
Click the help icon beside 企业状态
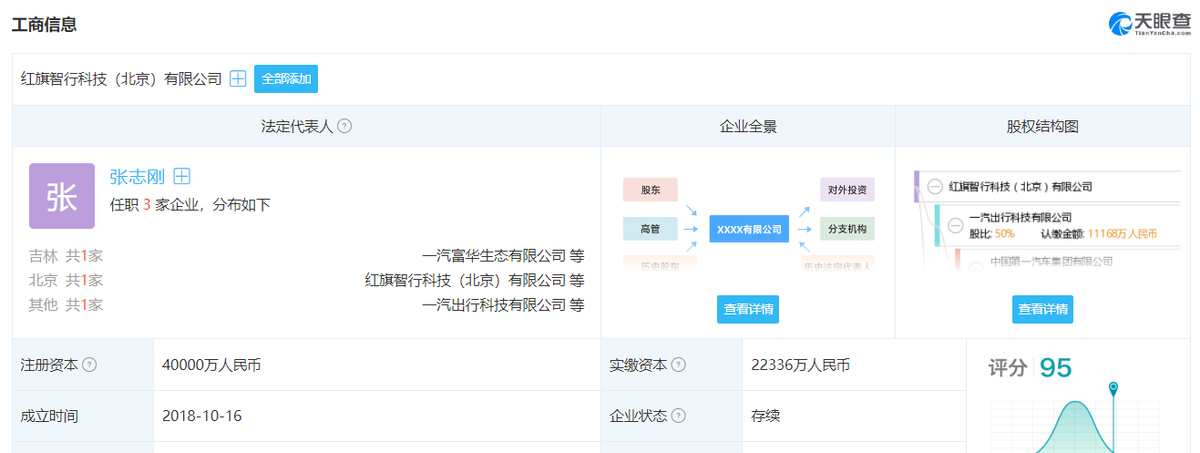(678, 416)
